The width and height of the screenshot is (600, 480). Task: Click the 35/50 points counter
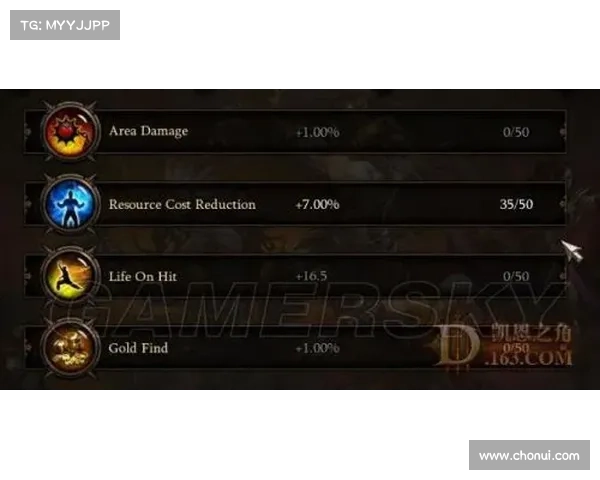click(516, 204)
